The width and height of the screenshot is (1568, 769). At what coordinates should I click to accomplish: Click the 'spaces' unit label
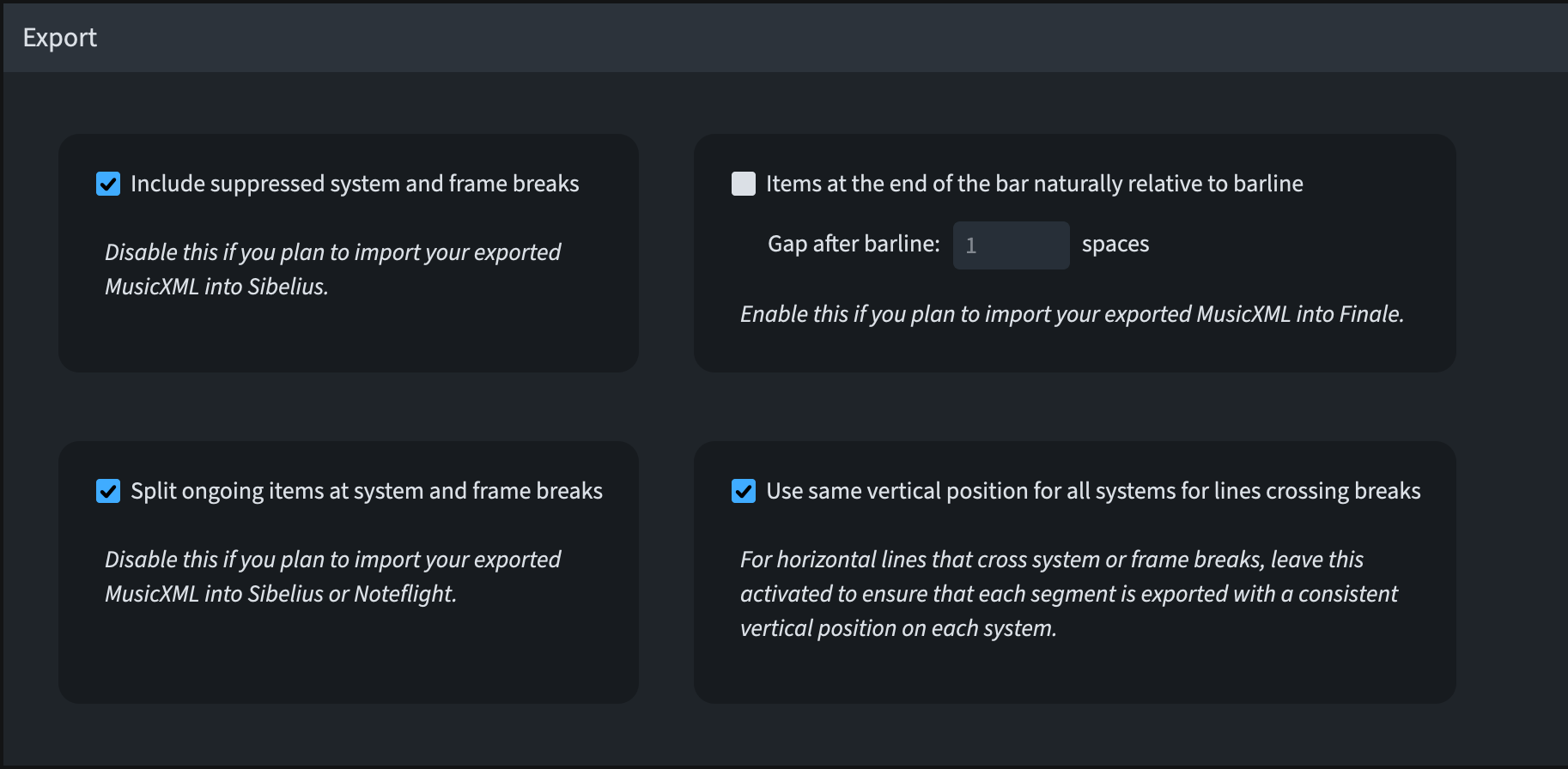1115,244
